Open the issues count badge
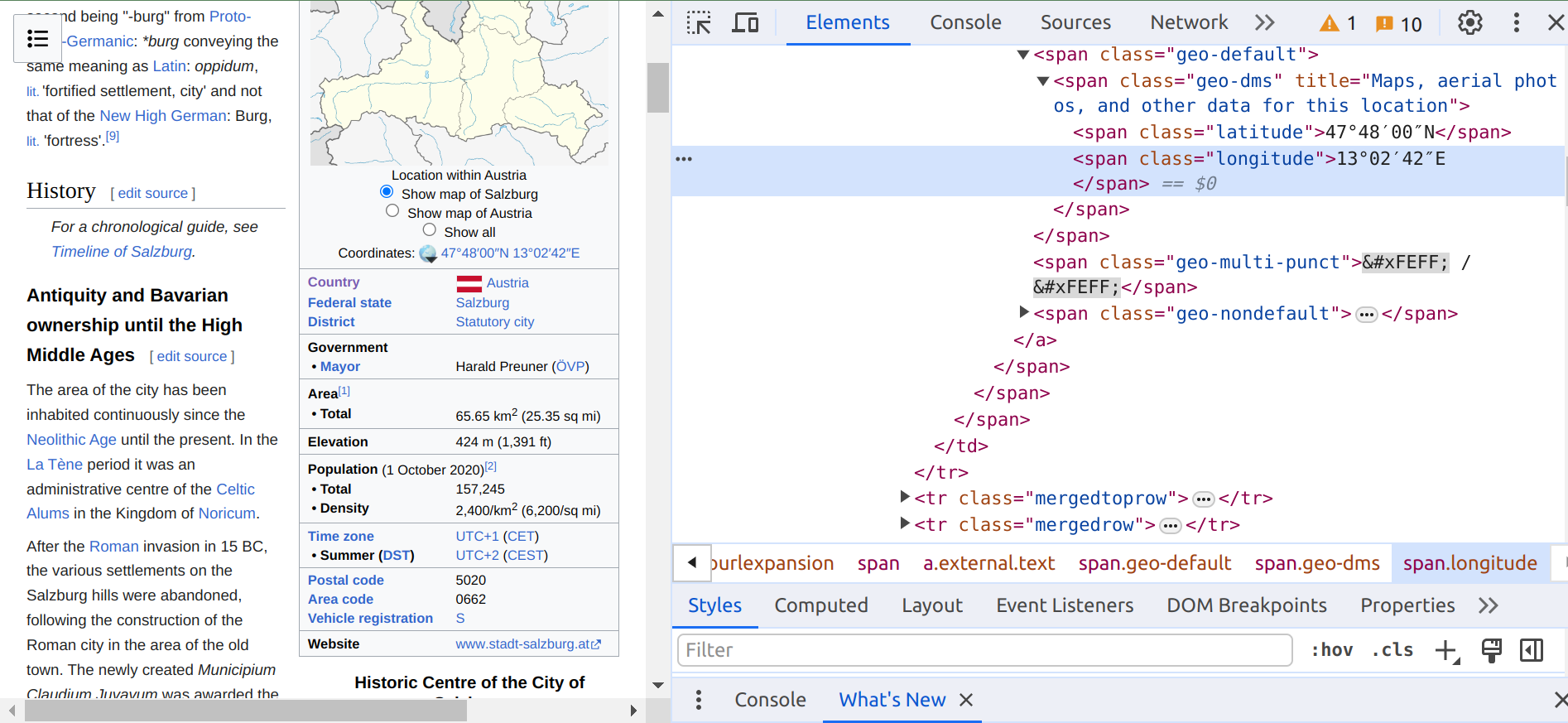Screen dimensions: 1568x723 pyautogui.click(x=1399, y=23)
